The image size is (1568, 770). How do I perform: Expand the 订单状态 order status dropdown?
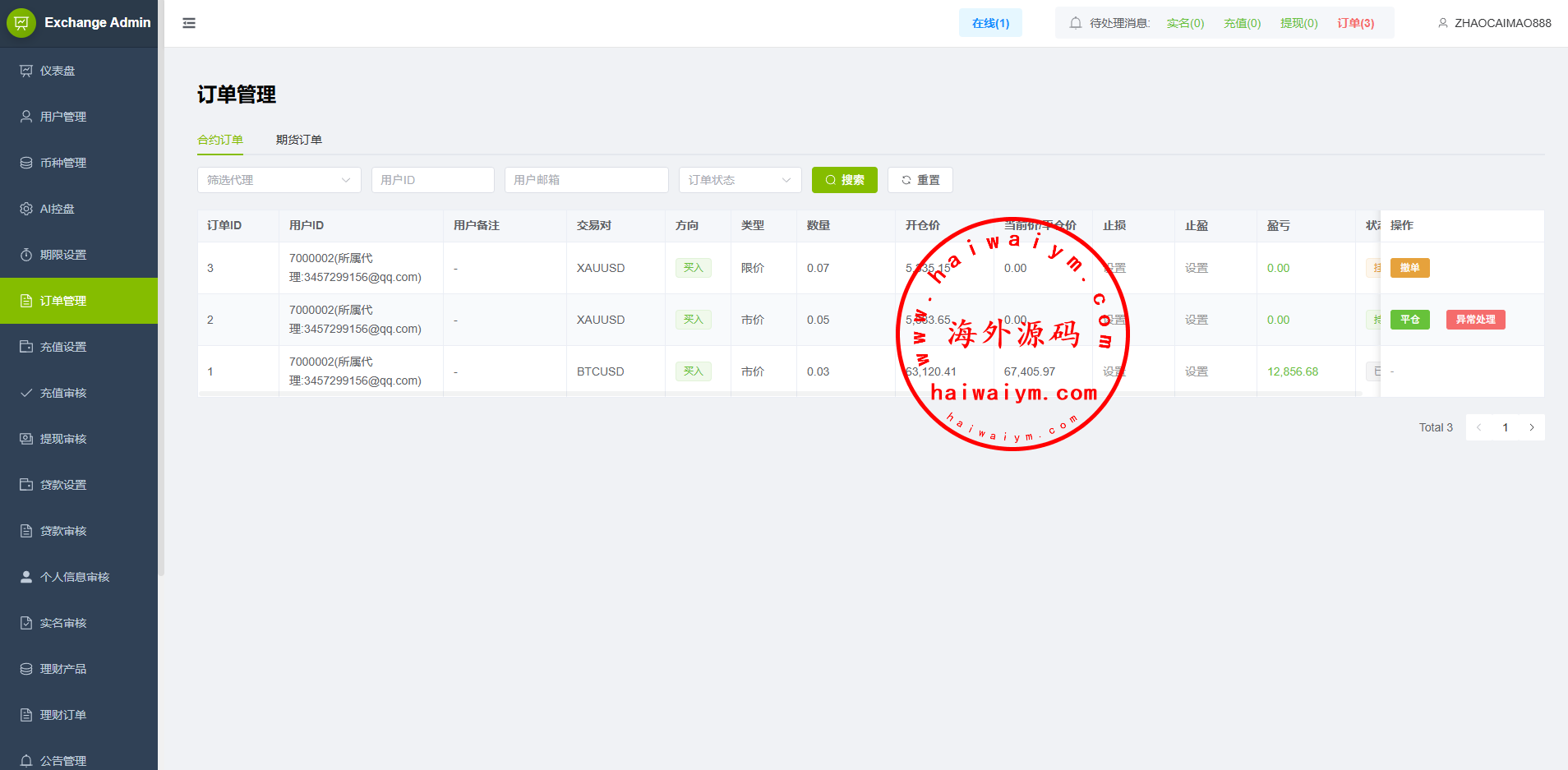(740, 180)
